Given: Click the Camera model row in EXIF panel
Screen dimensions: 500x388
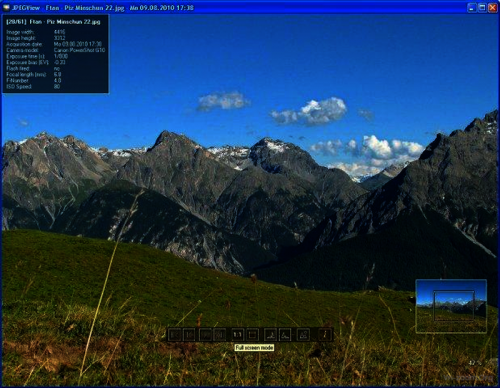Looking at the screenshot, I should tap(56, 50).
